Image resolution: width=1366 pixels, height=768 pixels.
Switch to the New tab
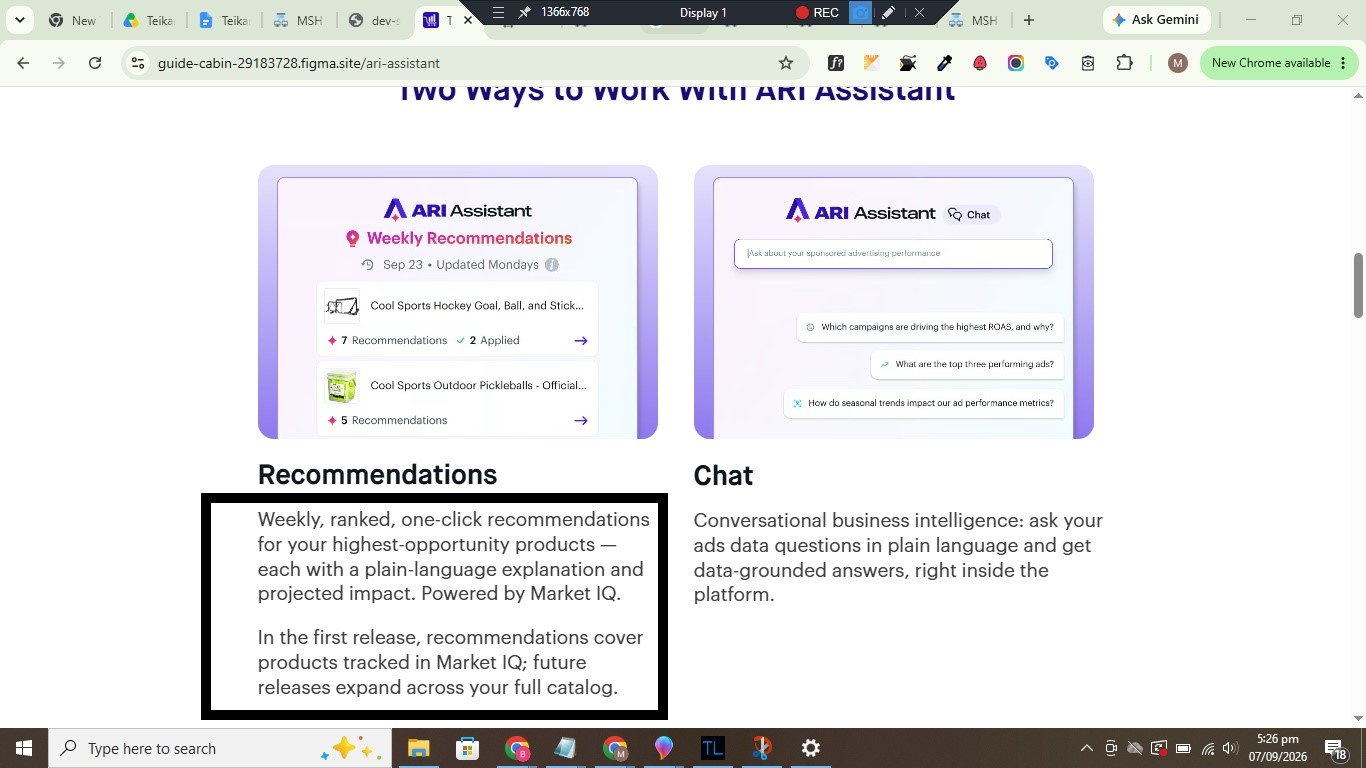point(73,20)
